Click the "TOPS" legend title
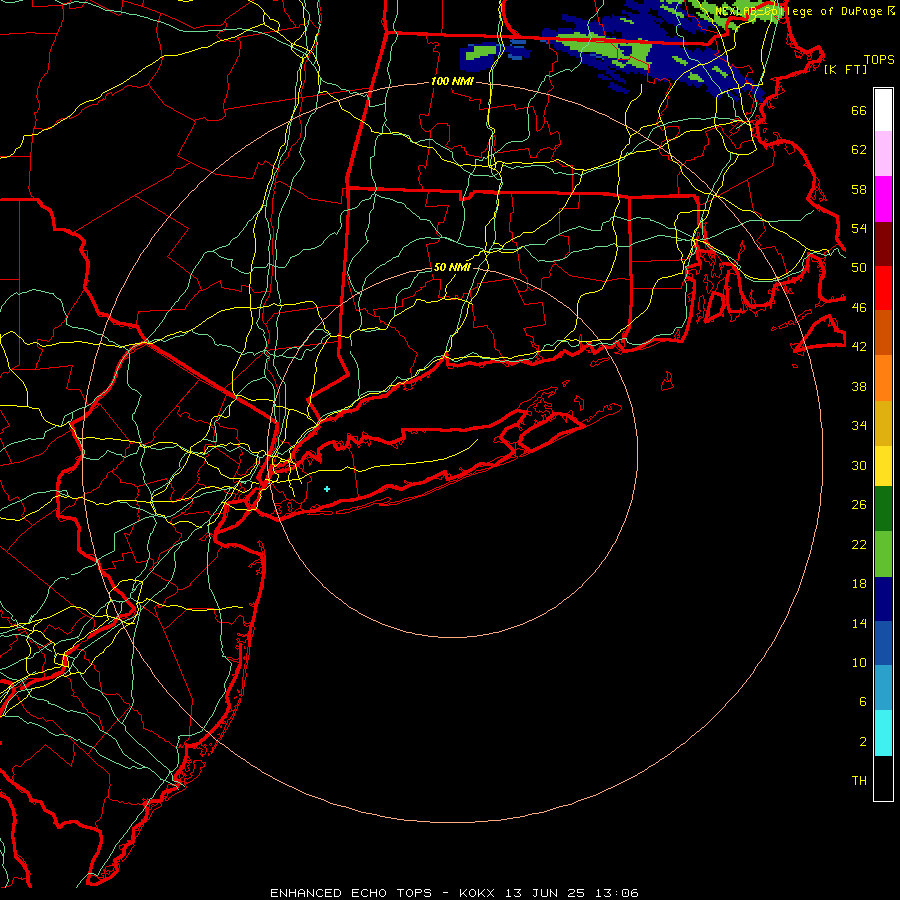Image resolution: width=900 pixels, height=900 pixels. (x=879, y=59)
